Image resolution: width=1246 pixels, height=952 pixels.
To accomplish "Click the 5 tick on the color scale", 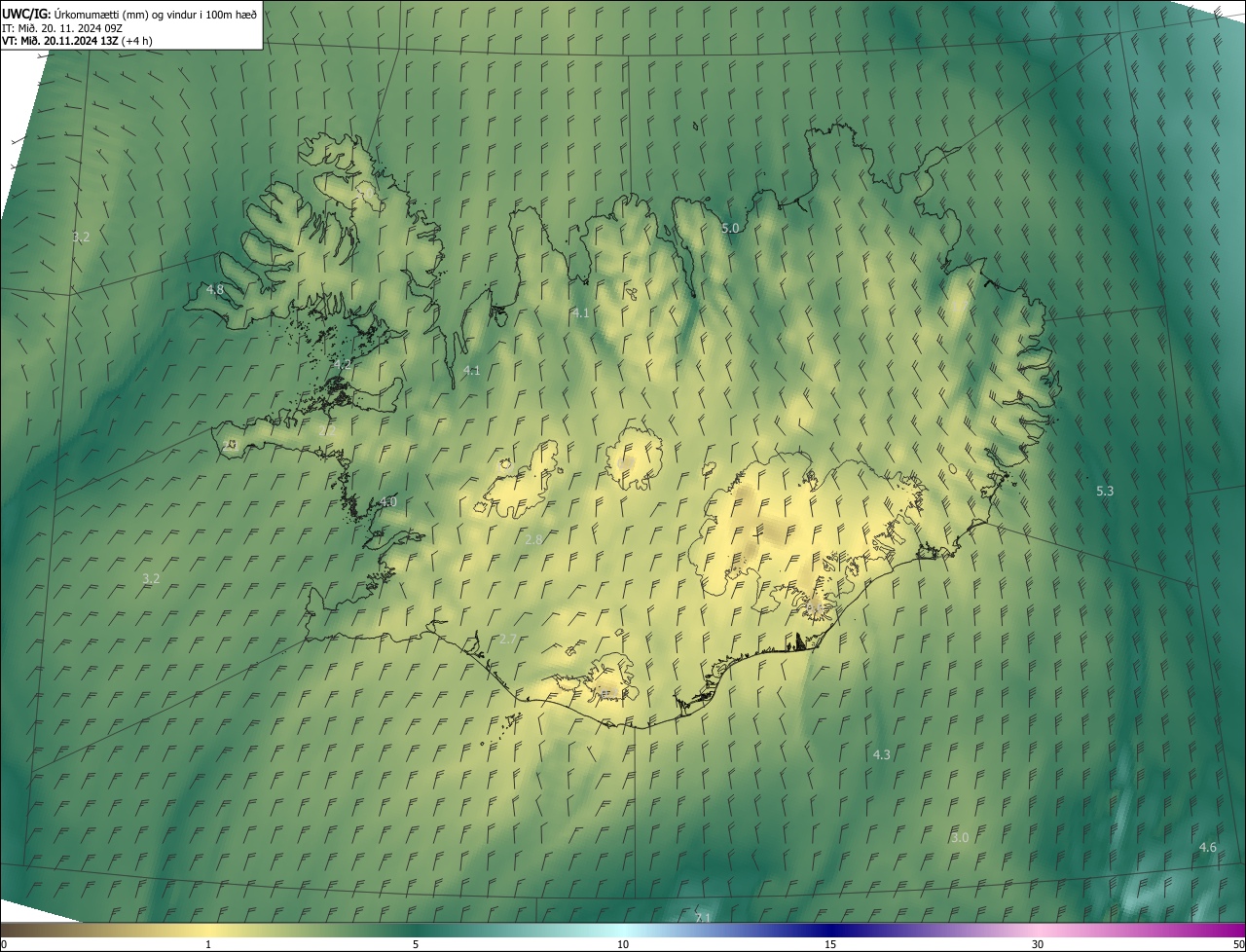I will pos(416,944).
